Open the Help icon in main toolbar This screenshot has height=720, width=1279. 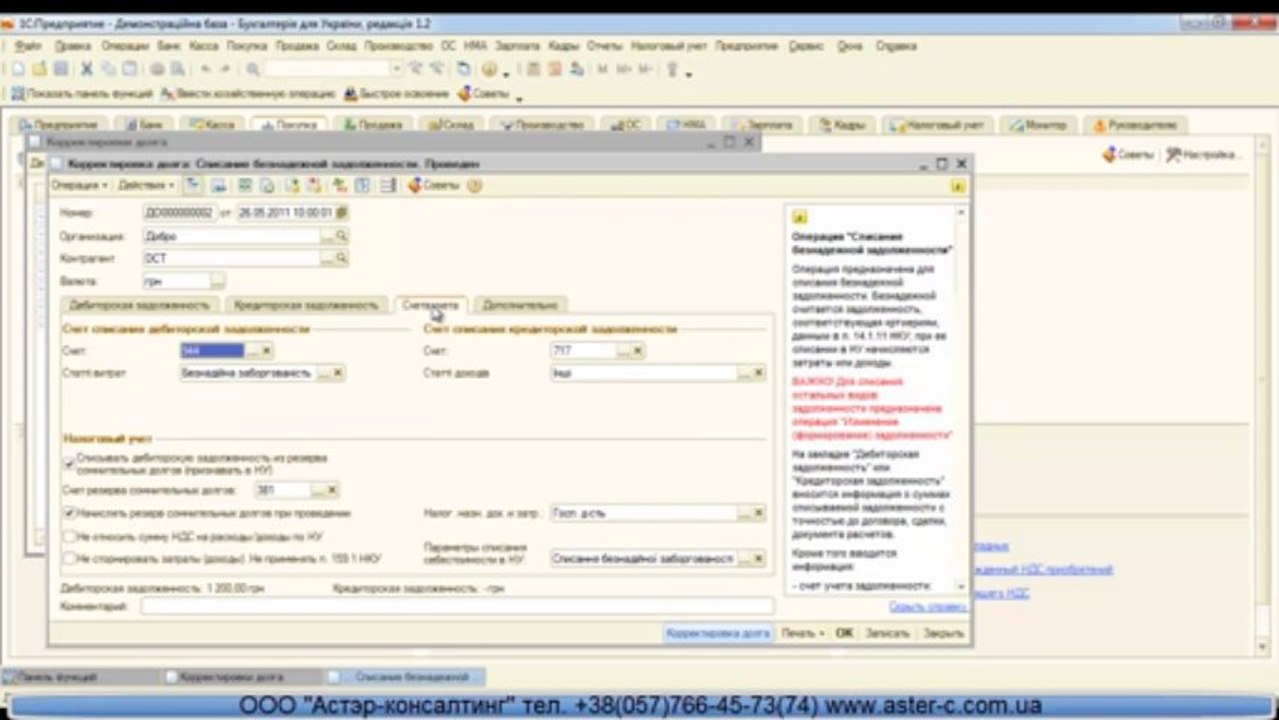(x=489, y=69)
